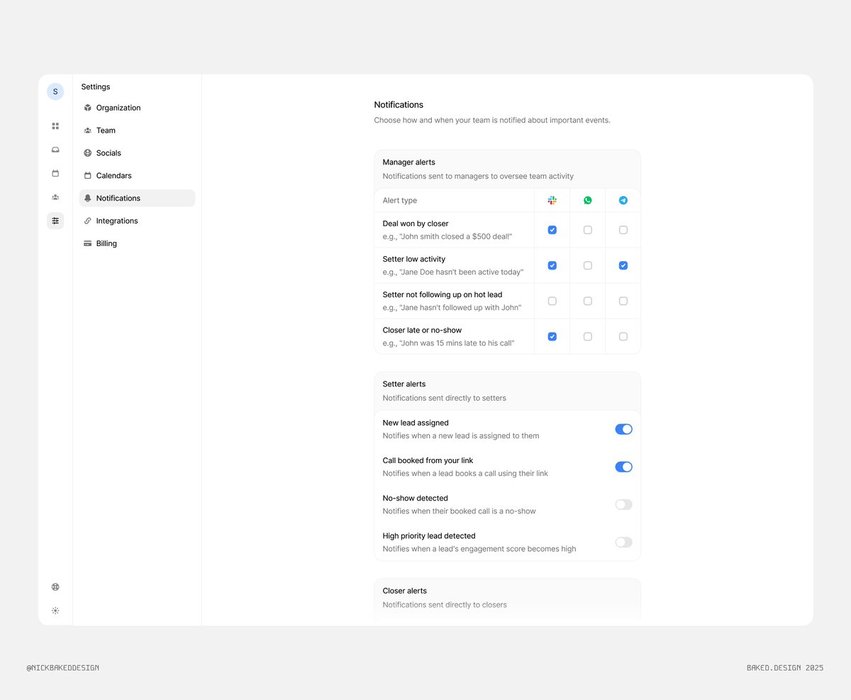
Task: Click the globe icon at the rail bottom
Action: 55,587
